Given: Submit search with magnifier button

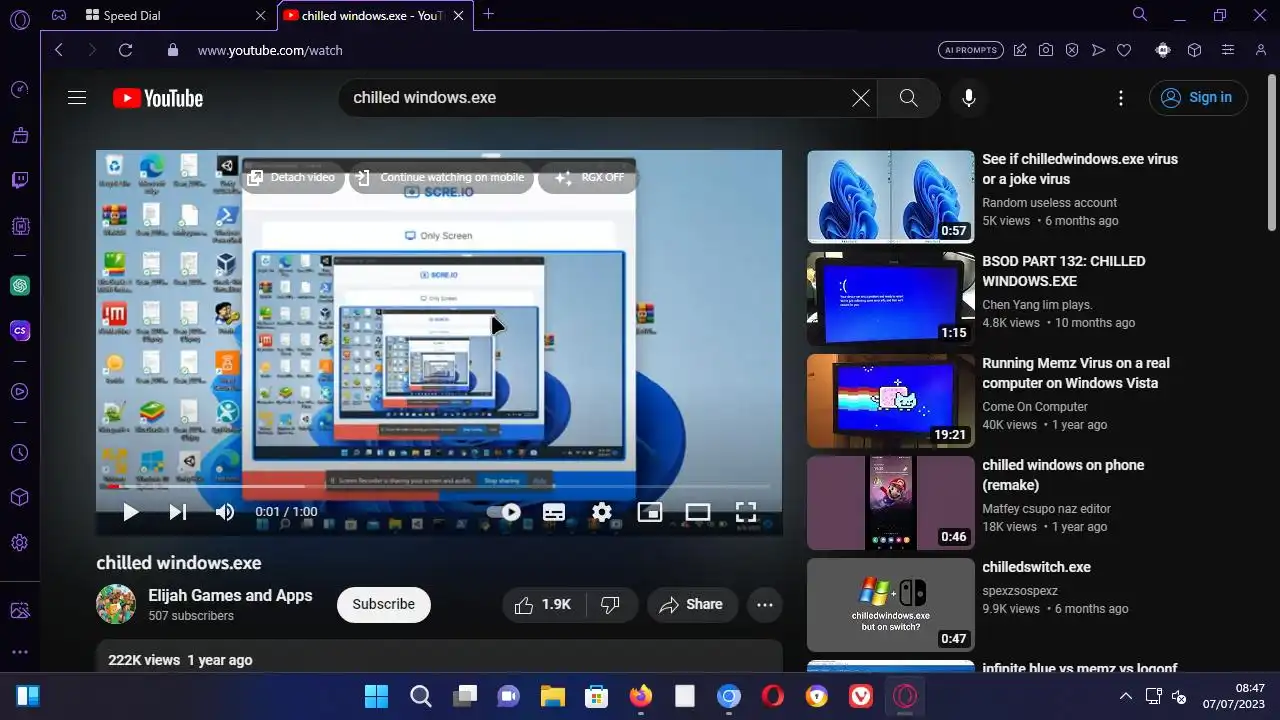Looking at the screenshot, I should click(908, 98).
